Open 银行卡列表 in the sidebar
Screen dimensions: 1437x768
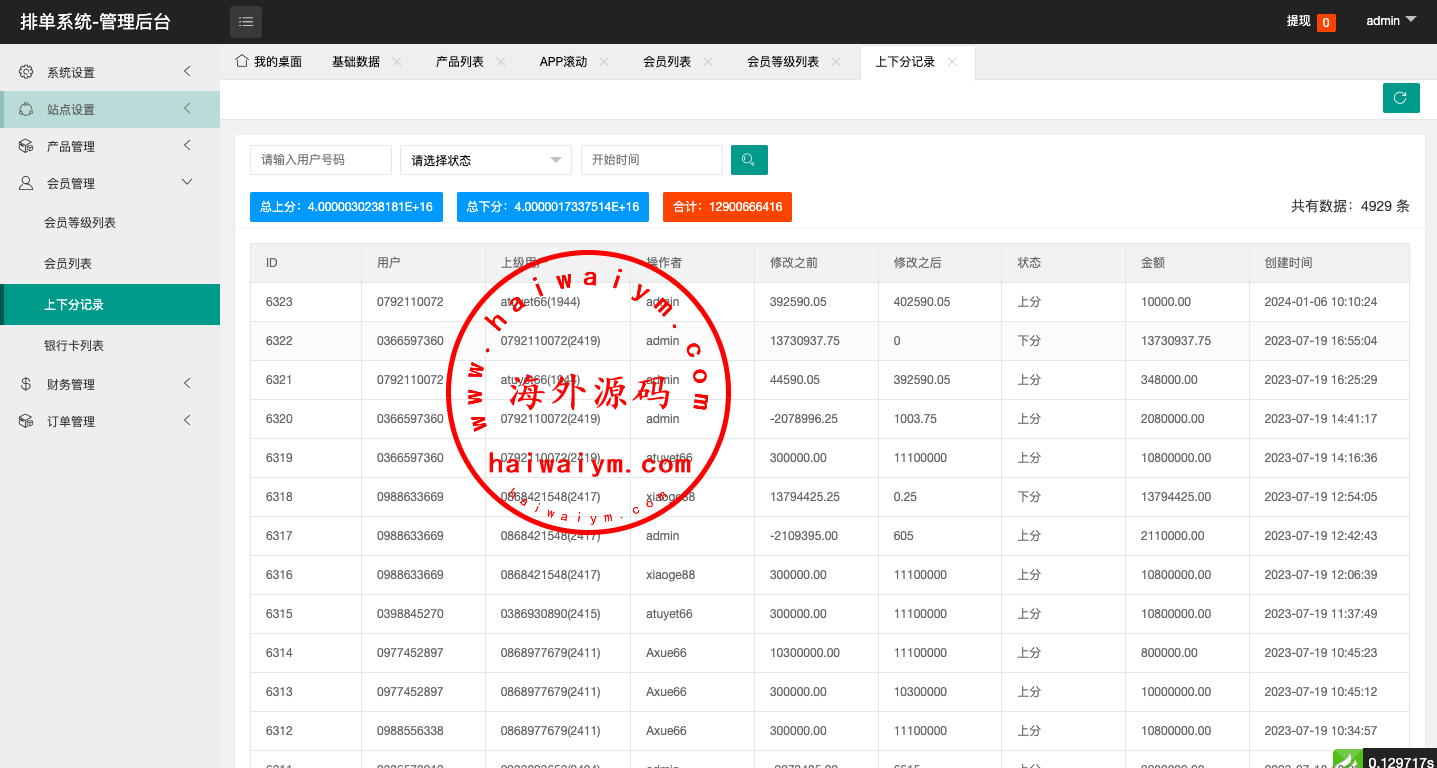[x=74, y=346]
